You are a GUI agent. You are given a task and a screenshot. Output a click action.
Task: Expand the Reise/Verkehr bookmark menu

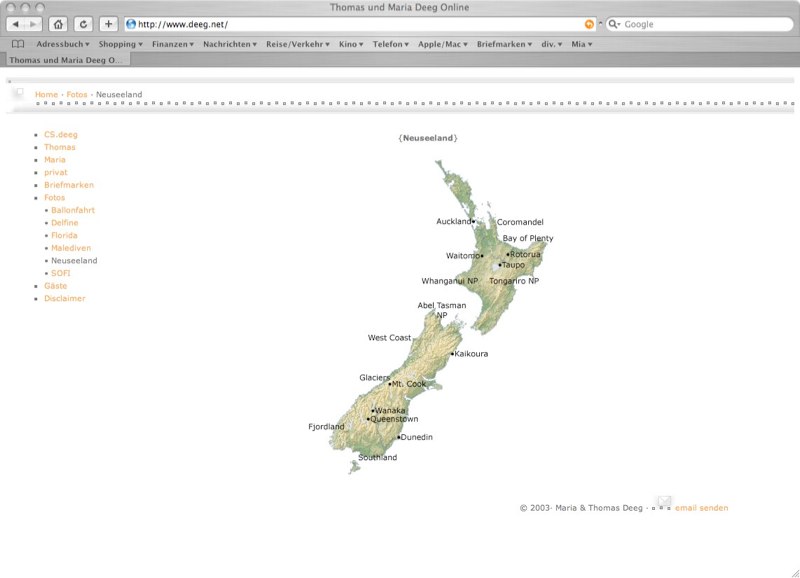tap(297, 44)
